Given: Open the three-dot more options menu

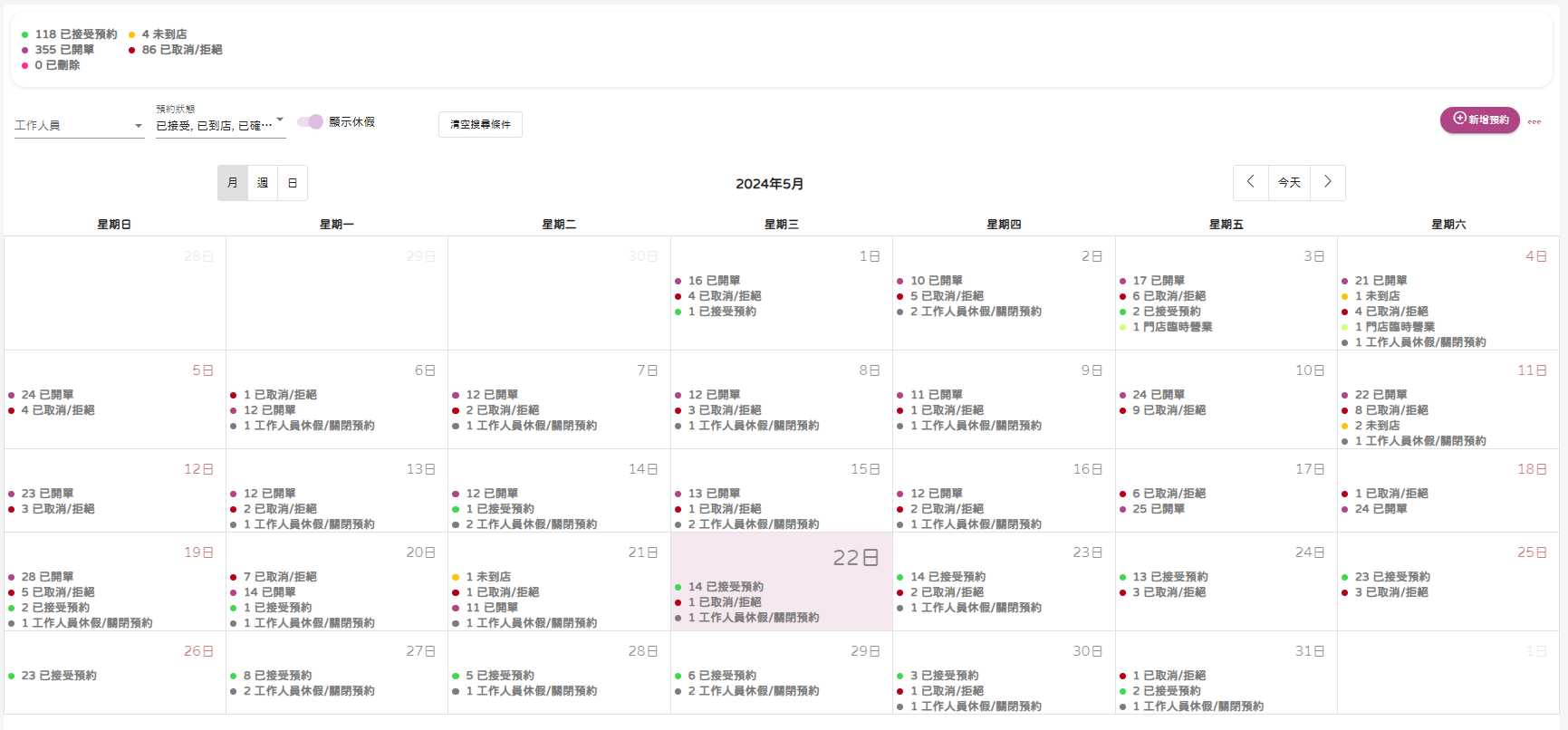Looking at the screenshot, I should coord(1534,121).
